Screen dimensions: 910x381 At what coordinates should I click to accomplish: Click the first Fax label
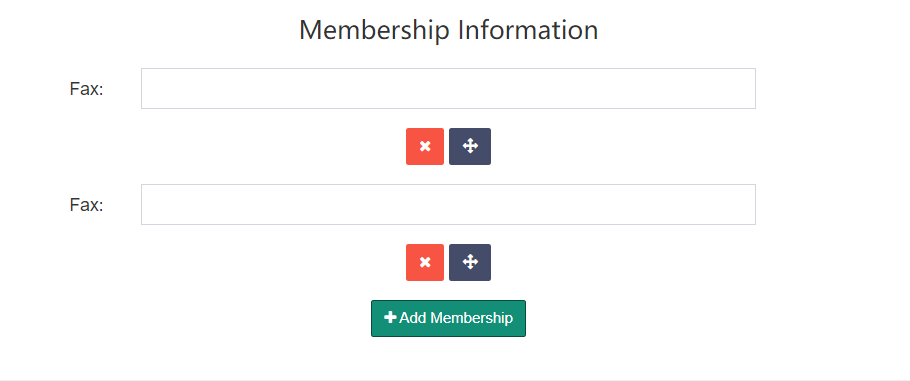[x=86, y=89]
